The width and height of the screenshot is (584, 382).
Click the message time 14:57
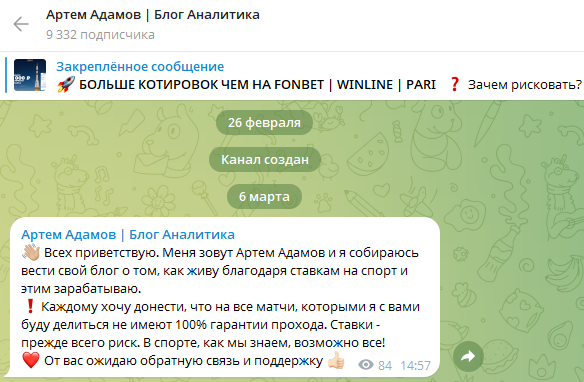pyautogui.click(x=415, y=366)
